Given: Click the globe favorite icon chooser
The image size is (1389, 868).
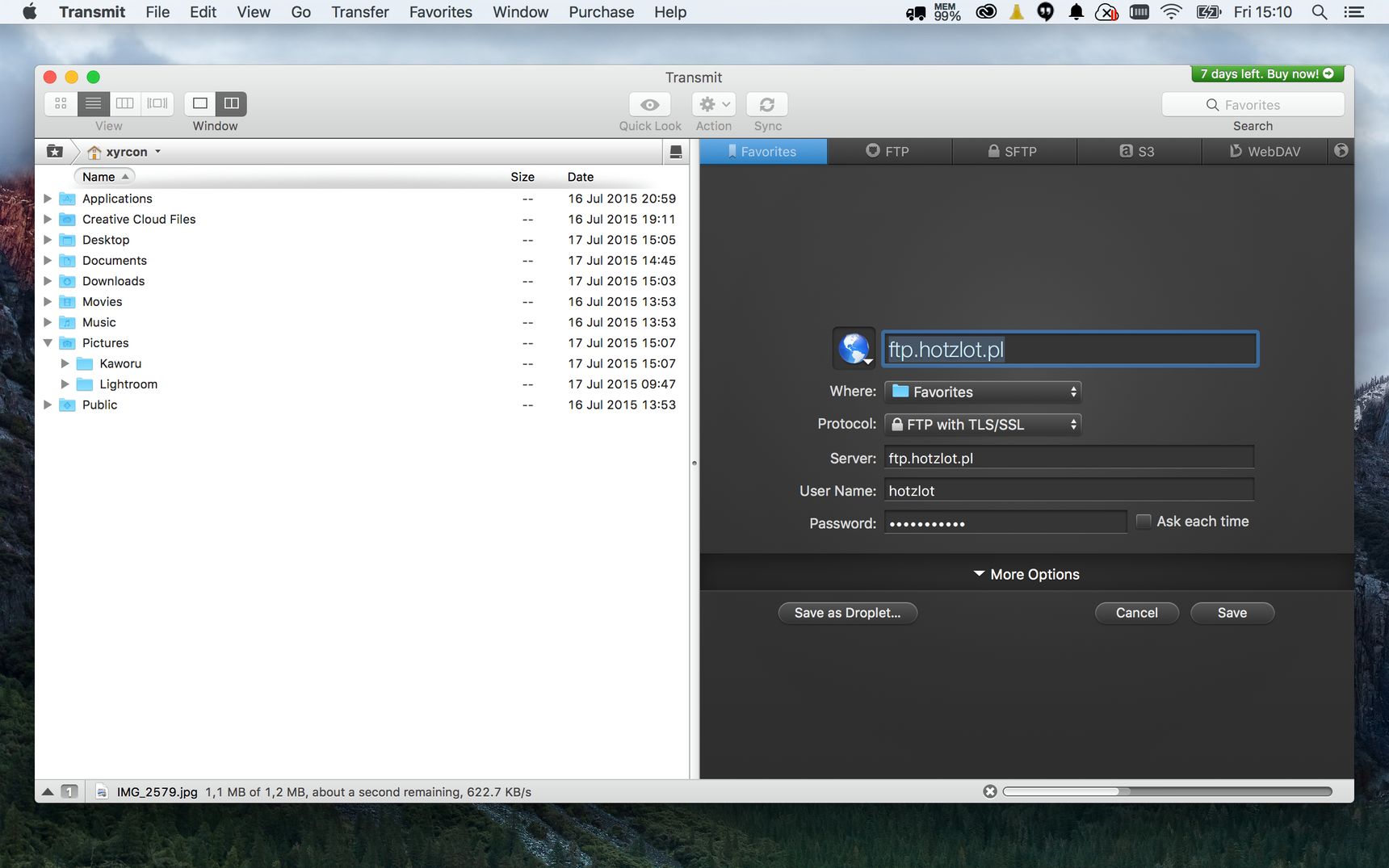Looking at the screenshot, I should point(854,349).
